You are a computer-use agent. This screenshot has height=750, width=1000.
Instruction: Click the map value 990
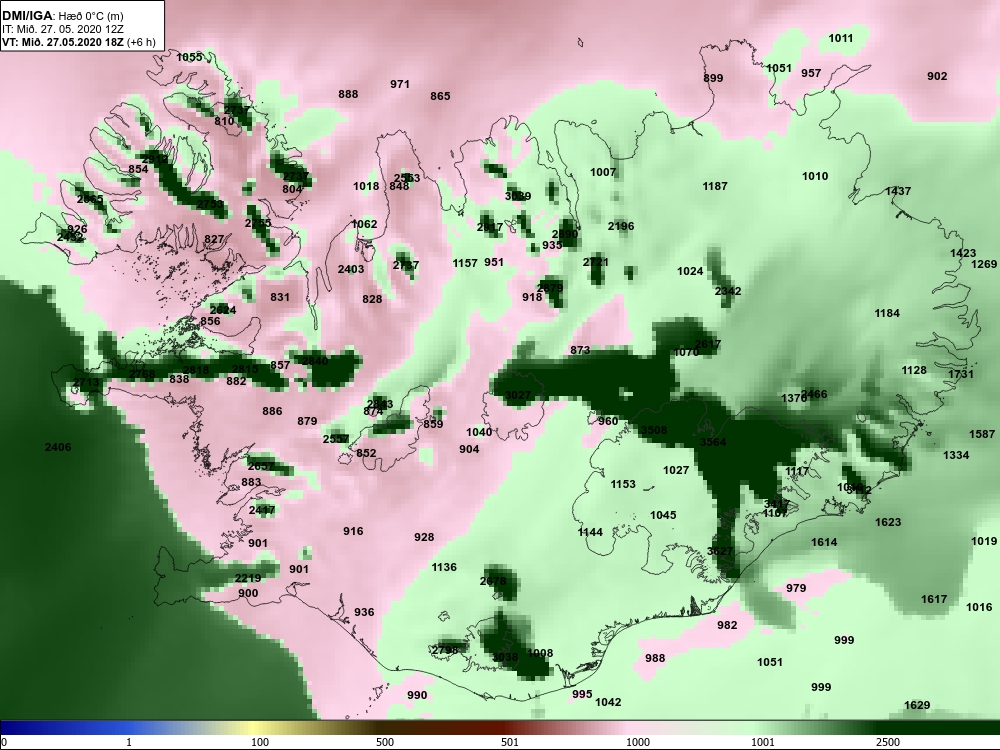click(417, 695)
